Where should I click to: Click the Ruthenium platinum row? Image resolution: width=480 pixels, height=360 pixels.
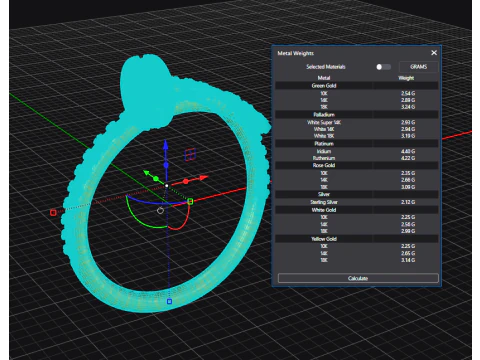[357, 158]
